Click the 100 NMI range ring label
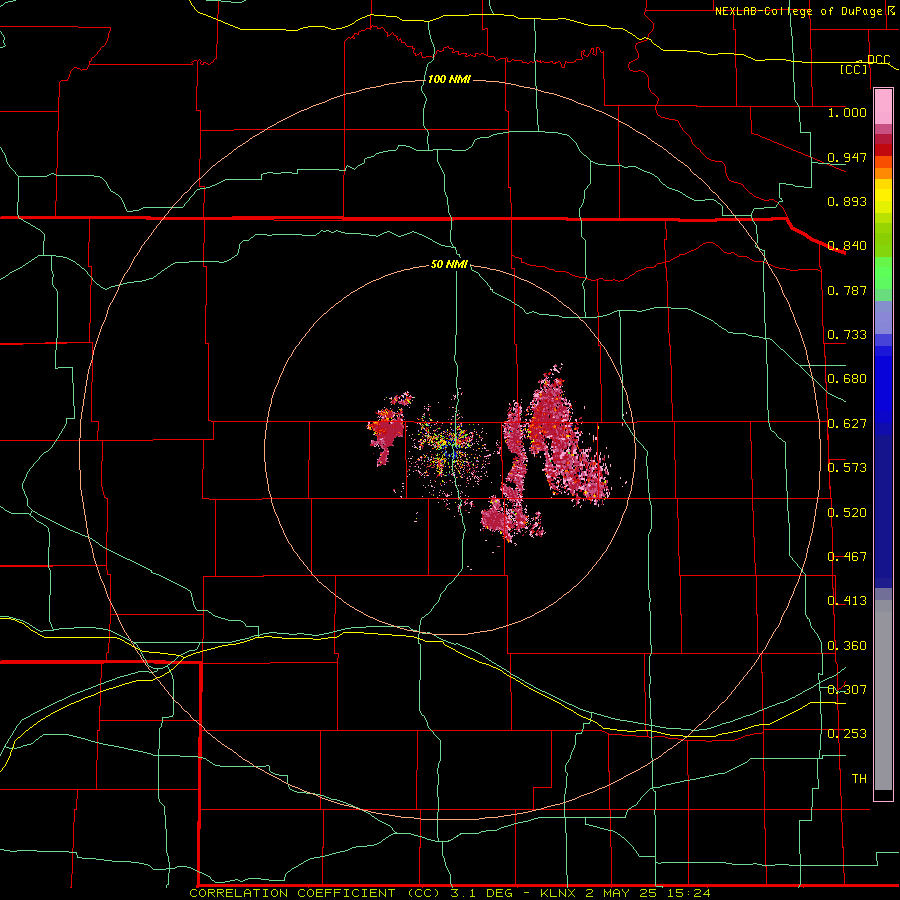 point(449,79)
